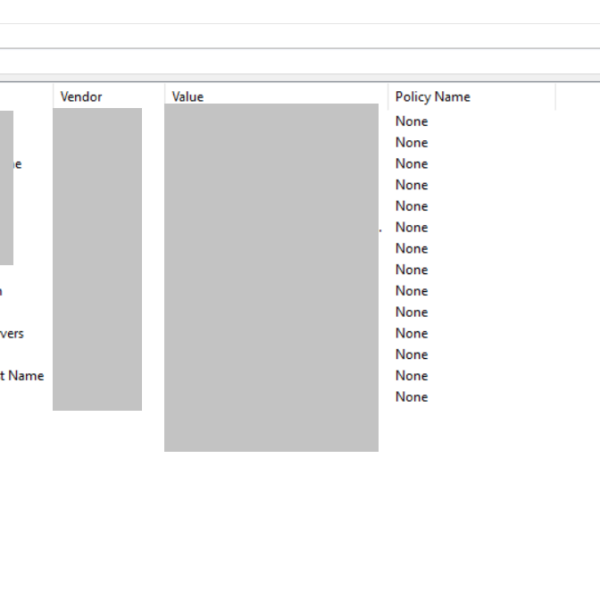Select the second None policy row
Image resolution: width=600 pixels, height=600 pixels.
411,142
